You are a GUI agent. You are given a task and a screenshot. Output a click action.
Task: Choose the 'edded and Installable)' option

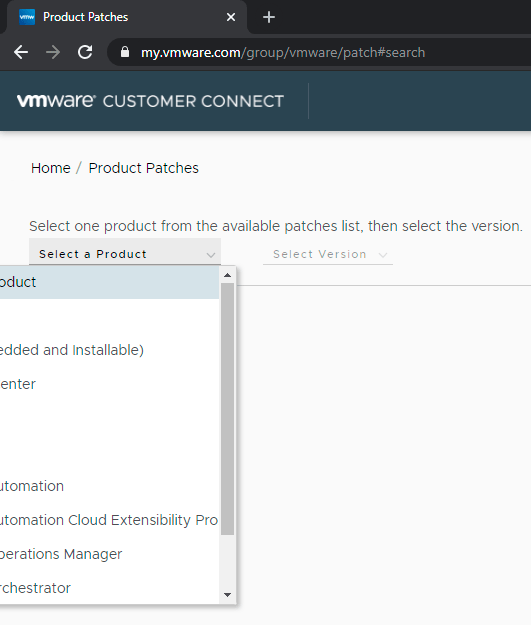click(109, 350)
